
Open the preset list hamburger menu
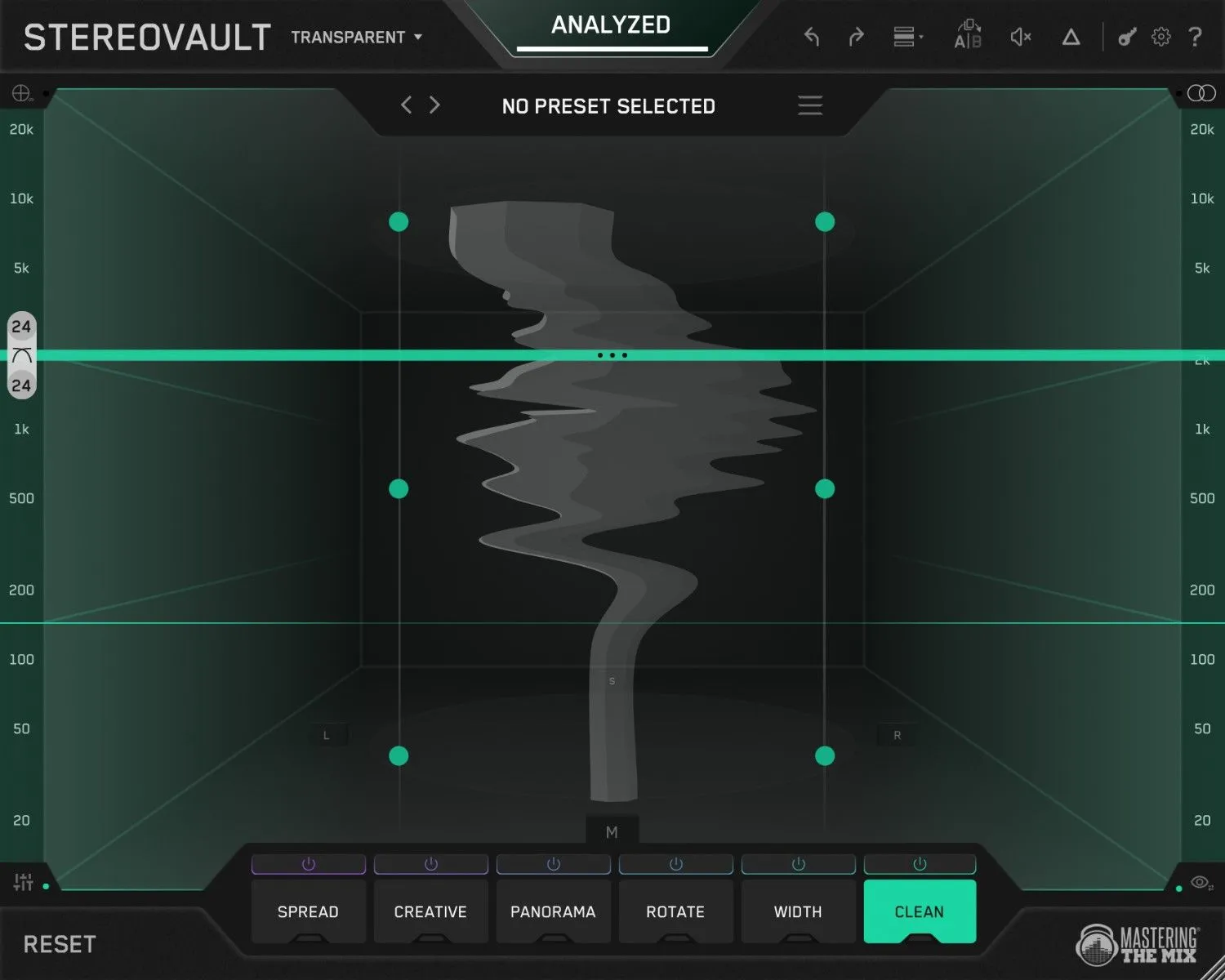pos(810,105)
